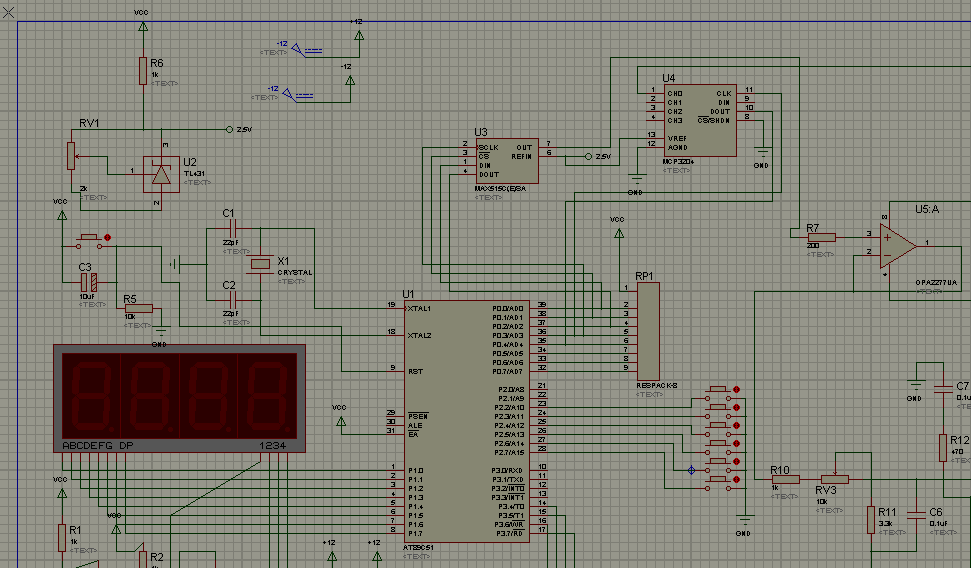The height and width of the screenshot is (568, 971).
Task: Click the TL431 value label beside U2
Action: [x=194, y=174]
